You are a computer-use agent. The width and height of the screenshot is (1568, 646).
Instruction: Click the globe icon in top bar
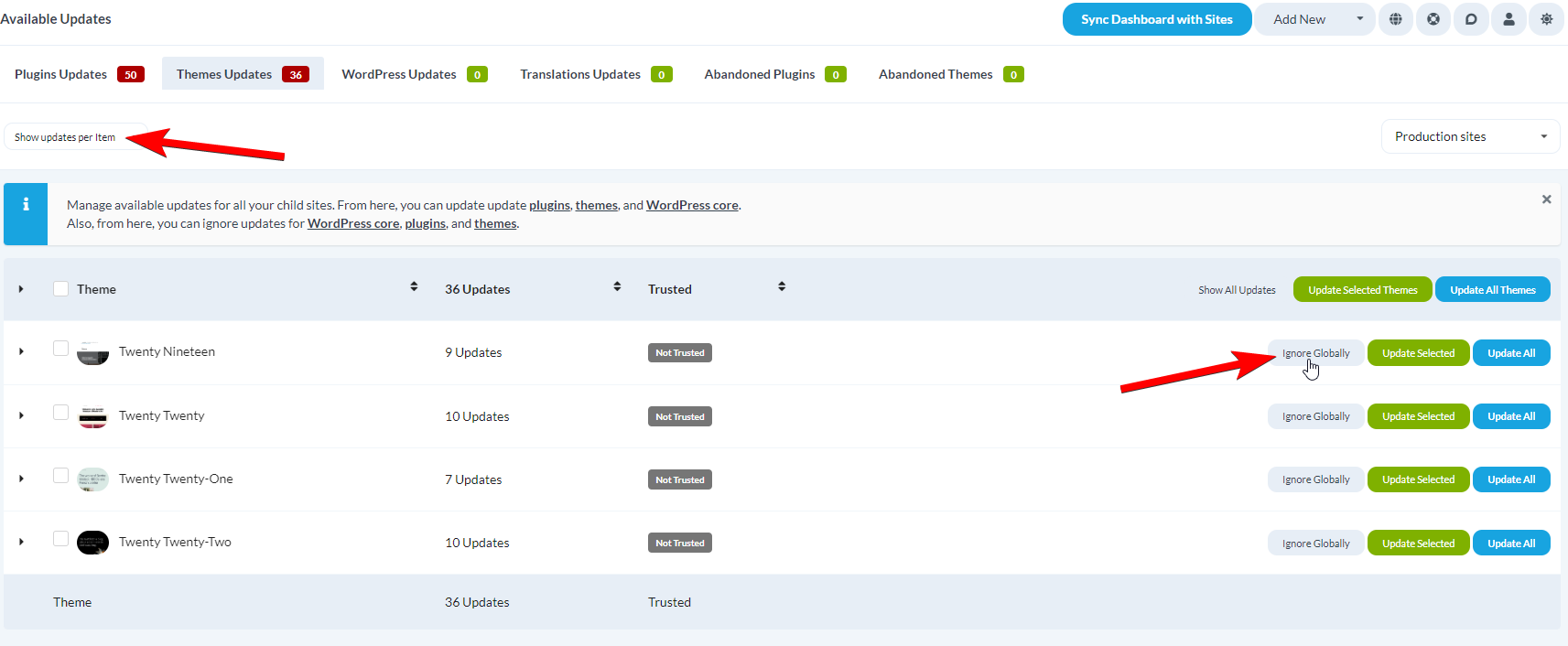[1395, 19]
